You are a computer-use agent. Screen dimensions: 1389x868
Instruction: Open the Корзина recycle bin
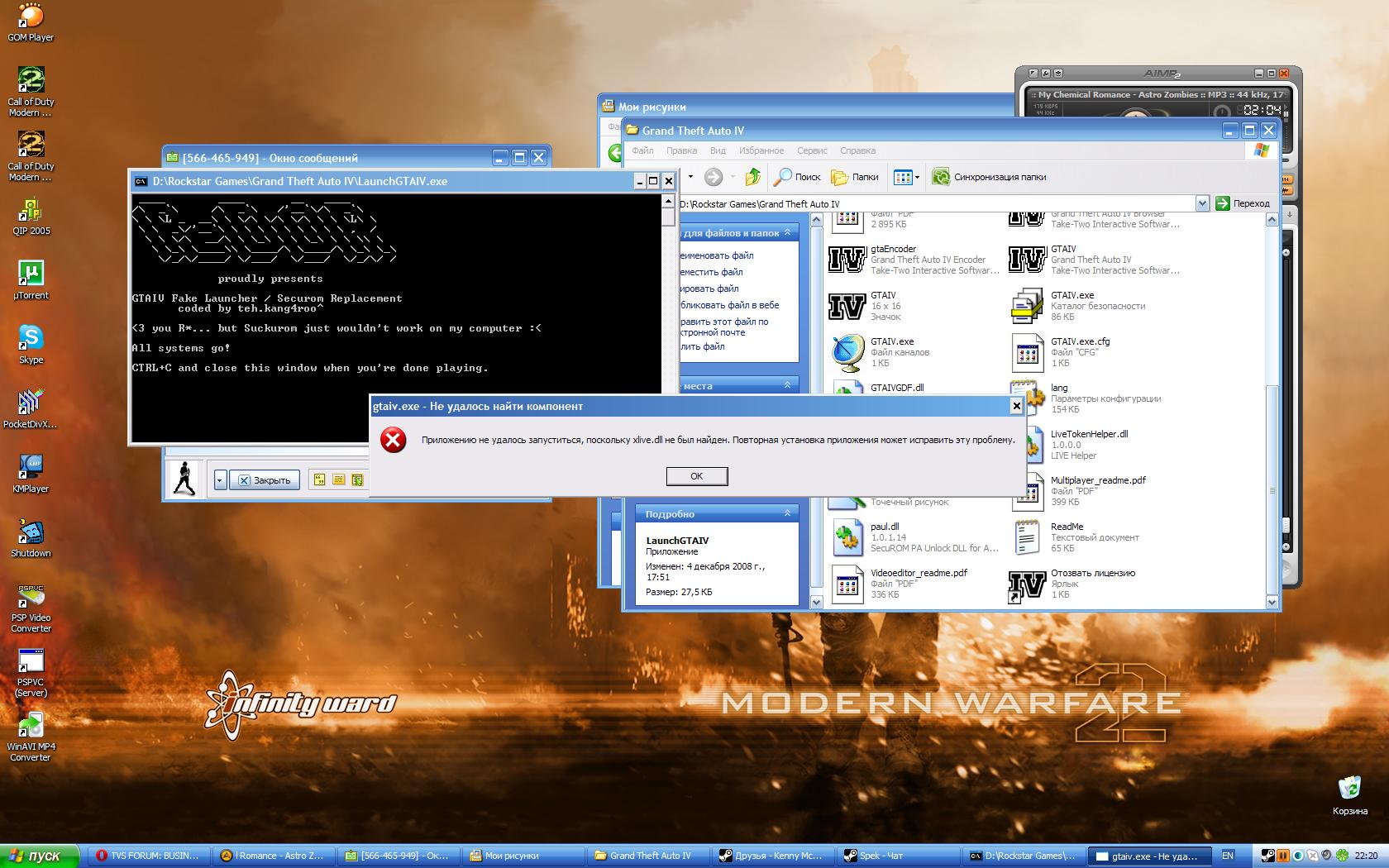1349,787
